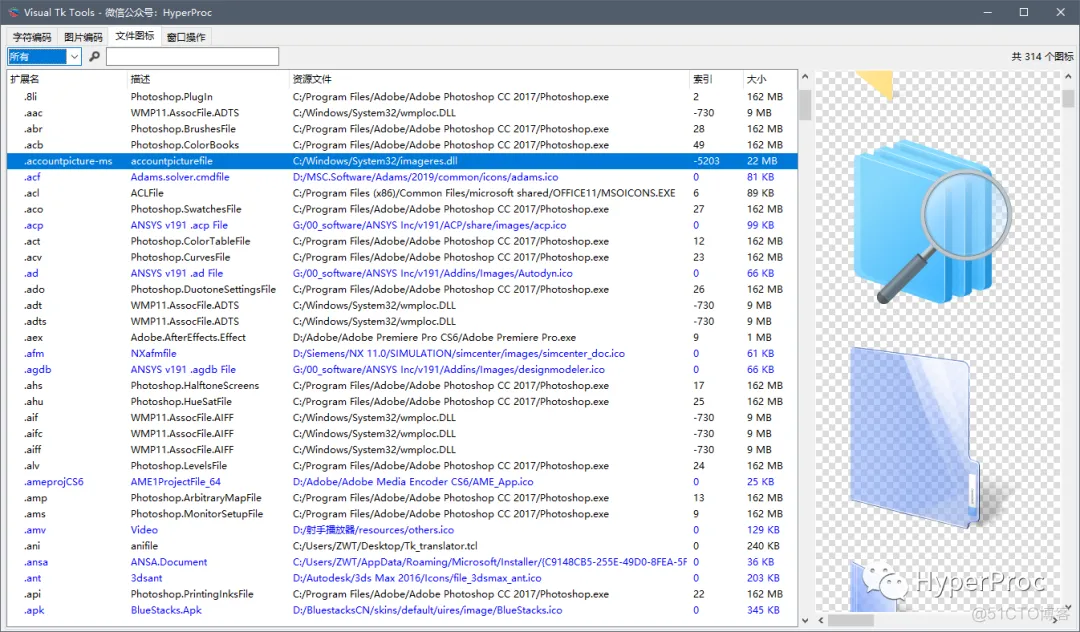This screenshot has width=1080, height=632.
Task: Select the .ameprojCS6 row
Action: (x=402, y=483)
